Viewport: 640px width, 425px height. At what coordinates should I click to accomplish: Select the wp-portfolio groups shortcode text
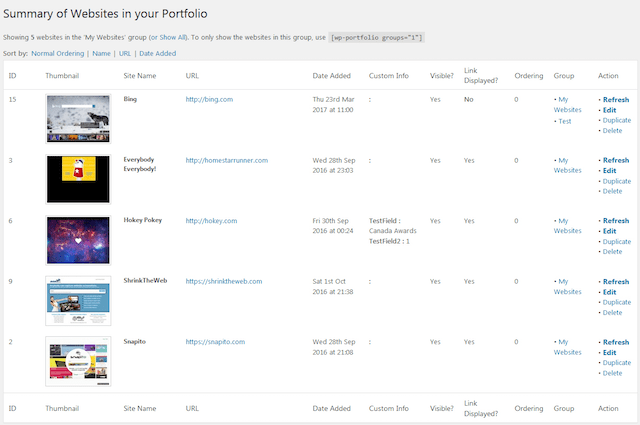coord(376,38)
